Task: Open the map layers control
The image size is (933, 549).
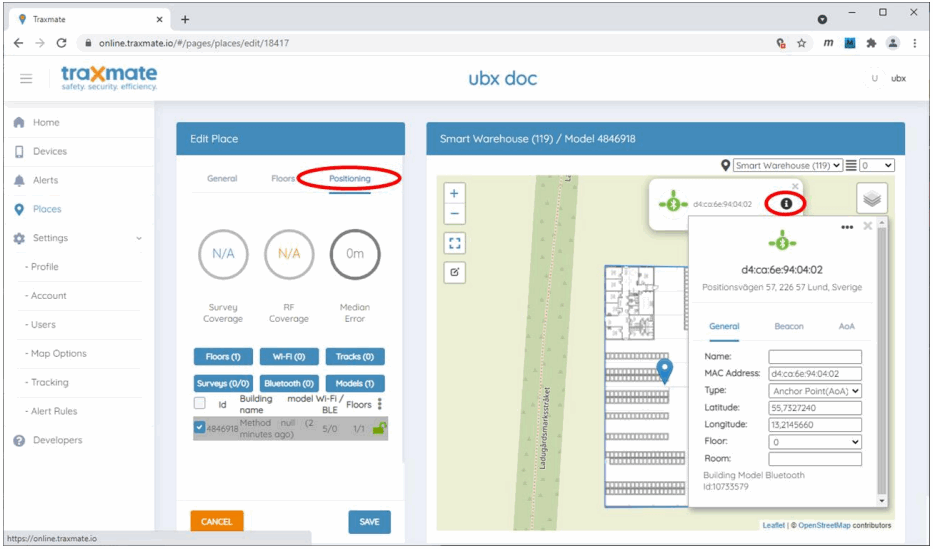Action: click(x=872, y=198)
